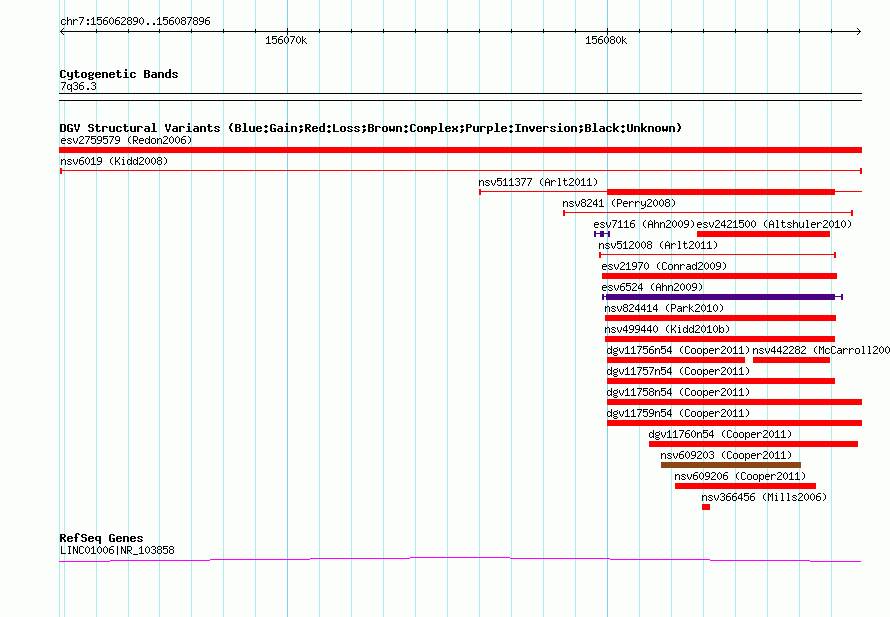Click the purple esv6524 (Ahn2009) inversion bar
This screenshot has height=617, width=890.
pyautogui.click(x=721, y=297)
